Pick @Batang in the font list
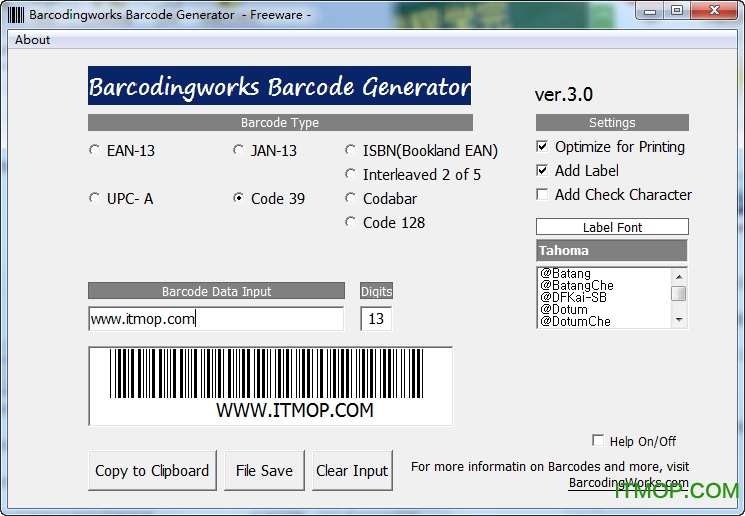 tap(565, 273)
